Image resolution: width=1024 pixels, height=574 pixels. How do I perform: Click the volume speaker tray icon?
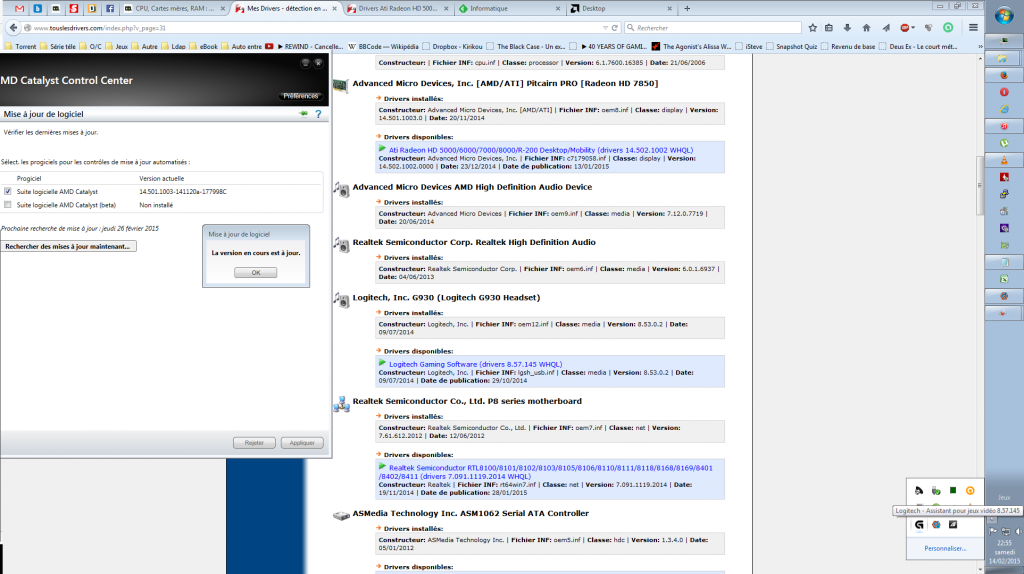[x=1018, y=532]
